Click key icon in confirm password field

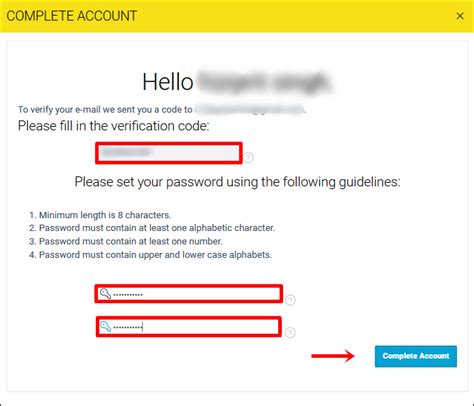[x=106, y=326]
